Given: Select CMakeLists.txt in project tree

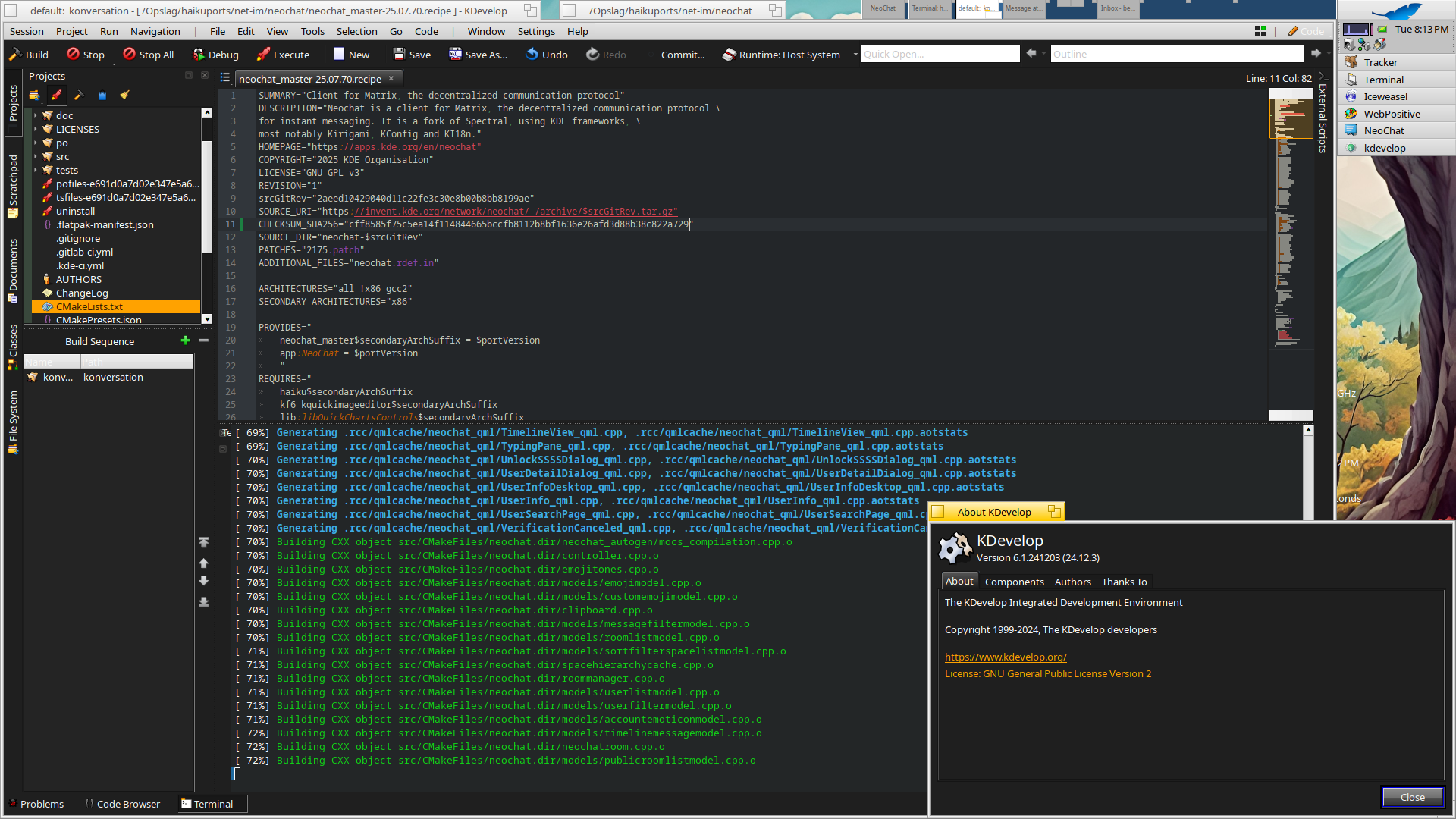Looking at the screenshot, I should [x=115, y=306].
